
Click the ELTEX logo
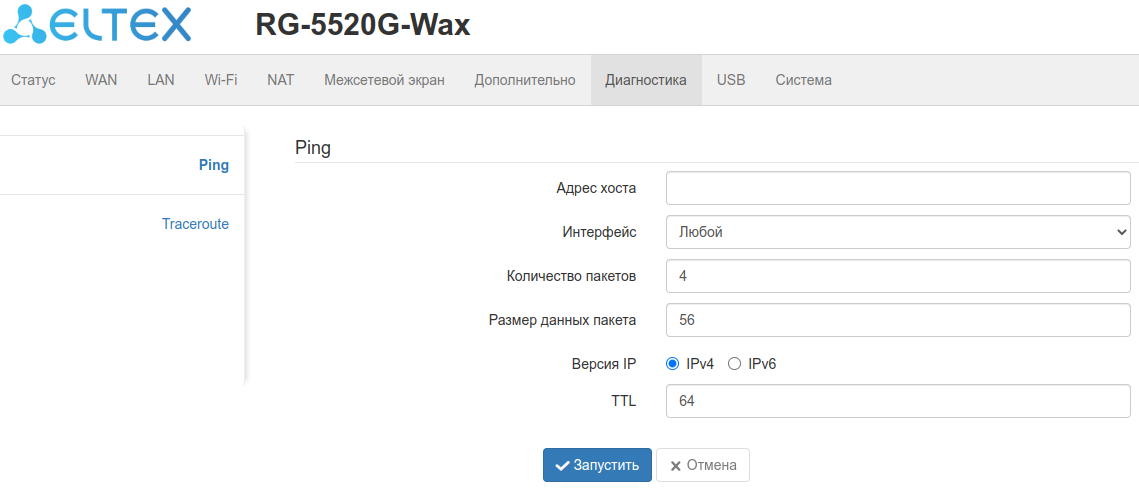click(97, 24)
